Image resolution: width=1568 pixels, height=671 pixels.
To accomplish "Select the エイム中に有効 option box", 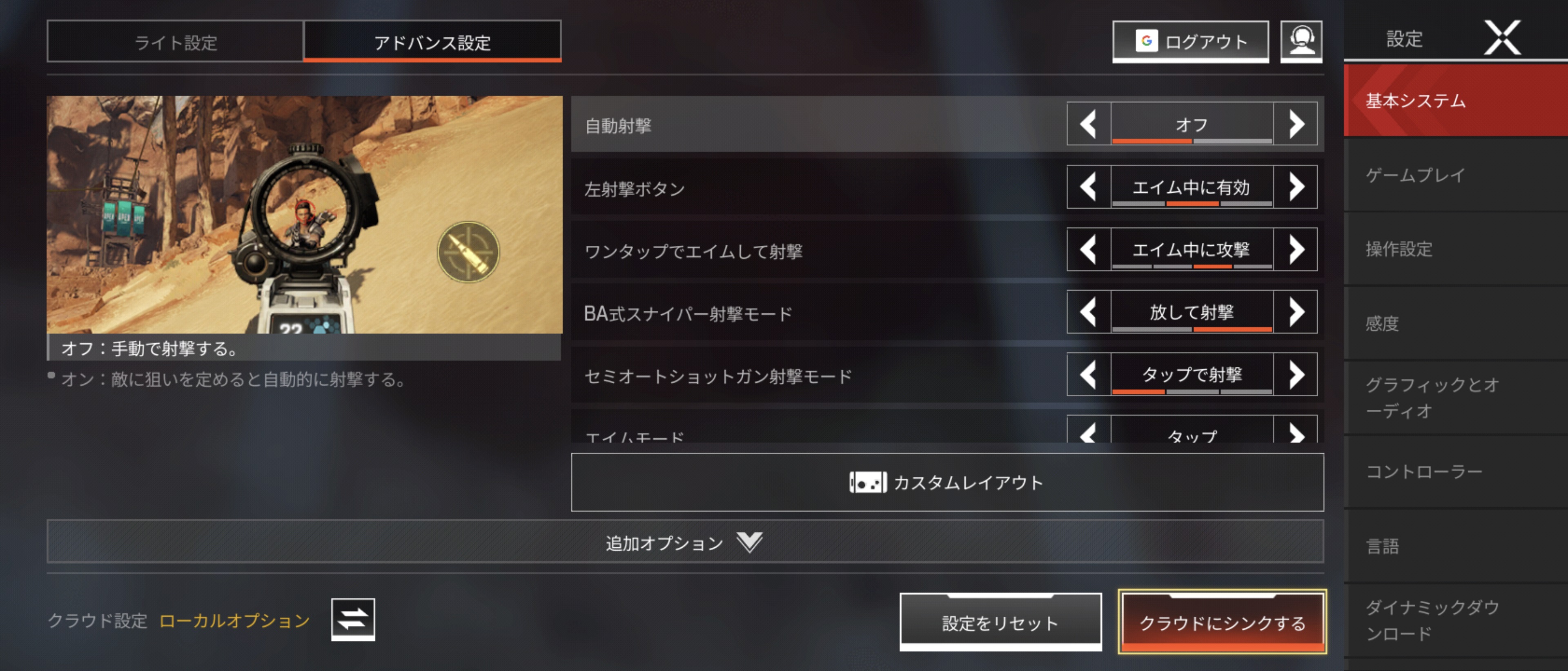I will 1192,187.
